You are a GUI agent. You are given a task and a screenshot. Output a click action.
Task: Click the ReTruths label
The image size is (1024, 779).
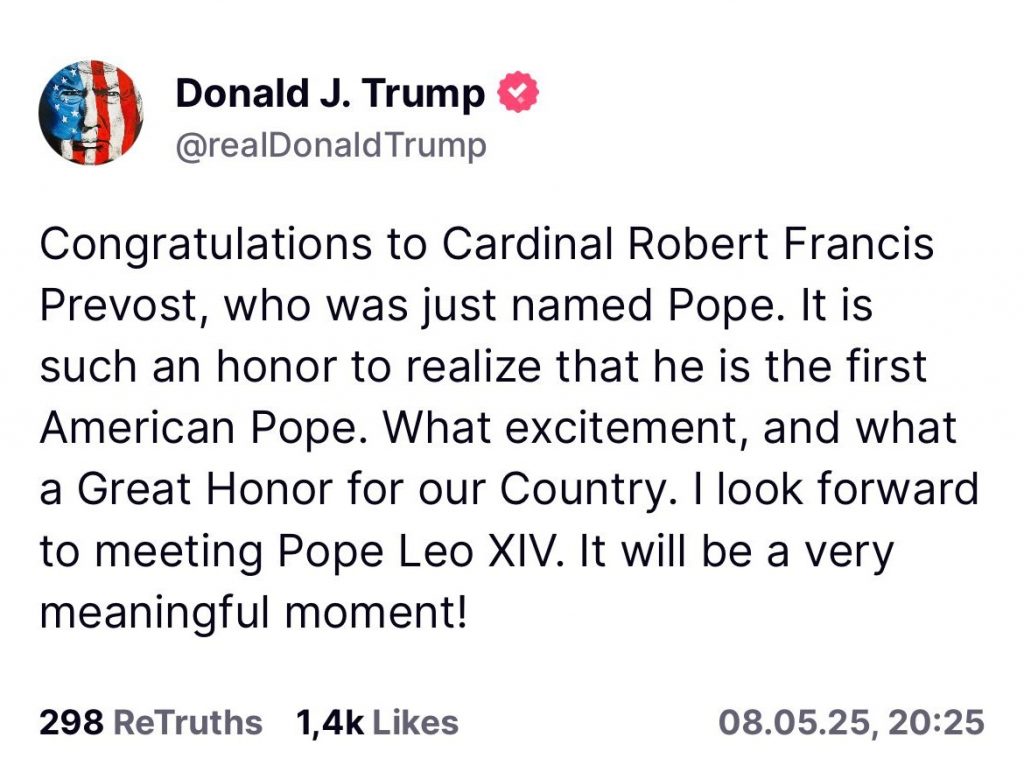click(x=188, y=723)
